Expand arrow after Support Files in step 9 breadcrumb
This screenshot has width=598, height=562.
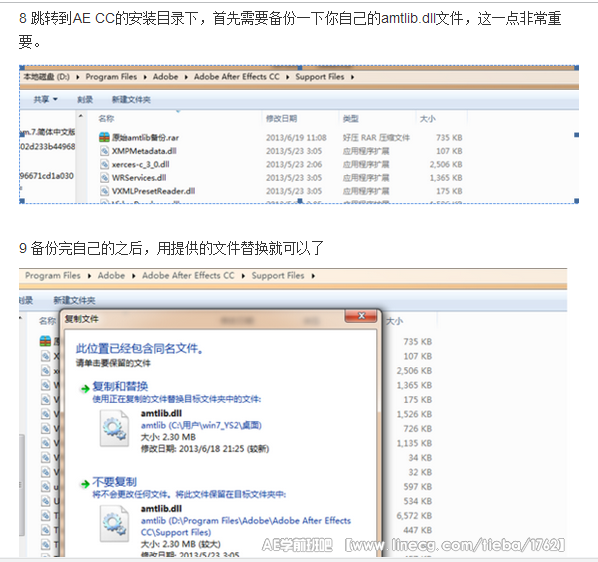click(313, 276)
